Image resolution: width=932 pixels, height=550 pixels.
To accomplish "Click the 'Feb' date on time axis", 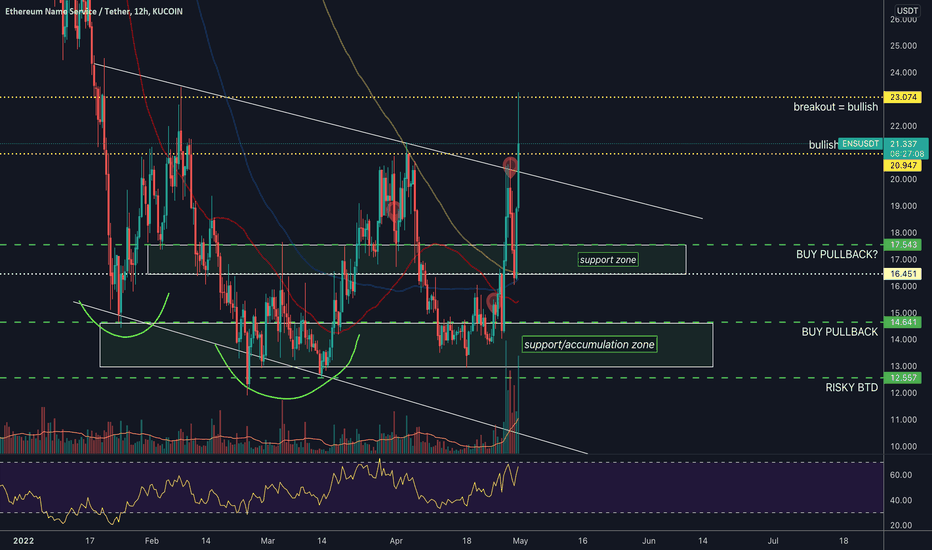I will [152, 540].
